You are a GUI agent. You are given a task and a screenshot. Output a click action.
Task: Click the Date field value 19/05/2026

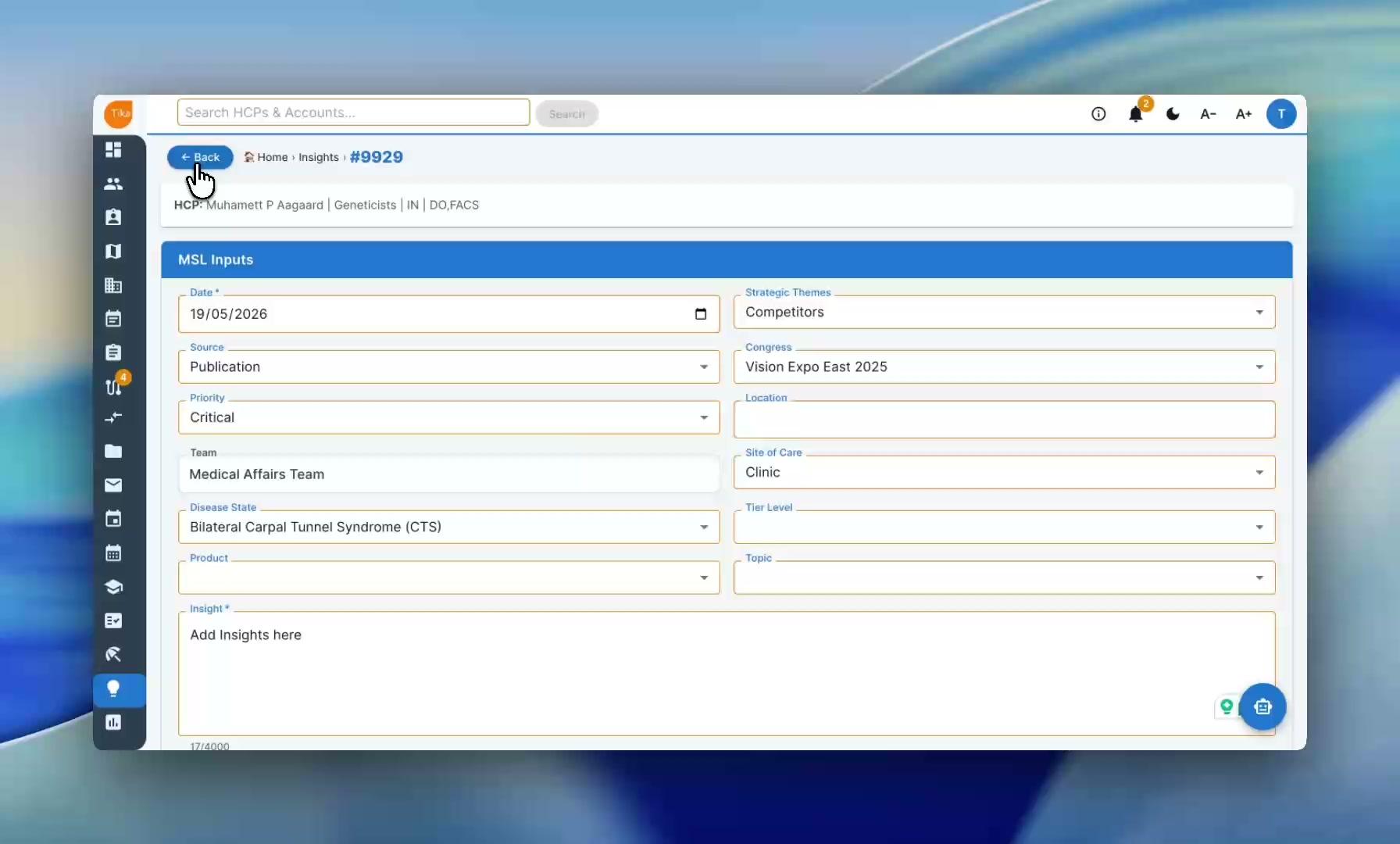228,314
